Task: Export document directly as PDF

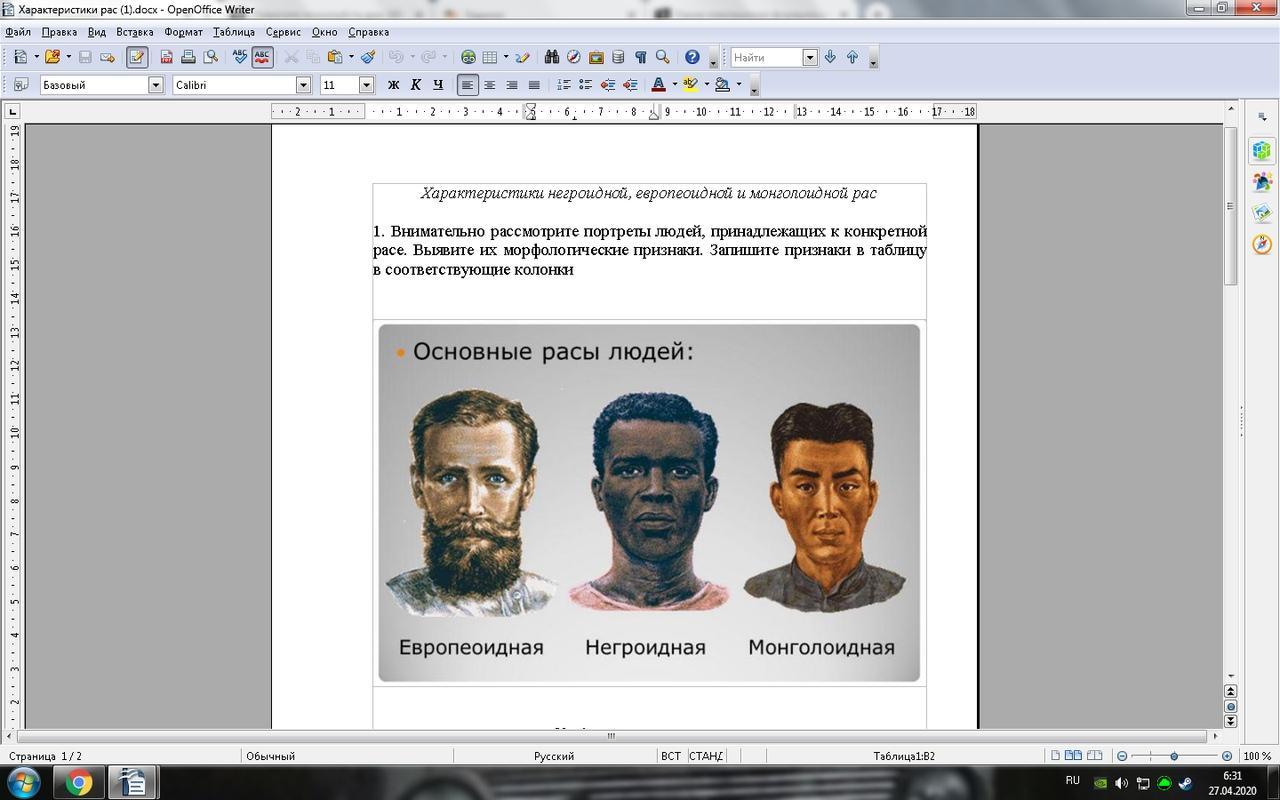Action: 167,57
